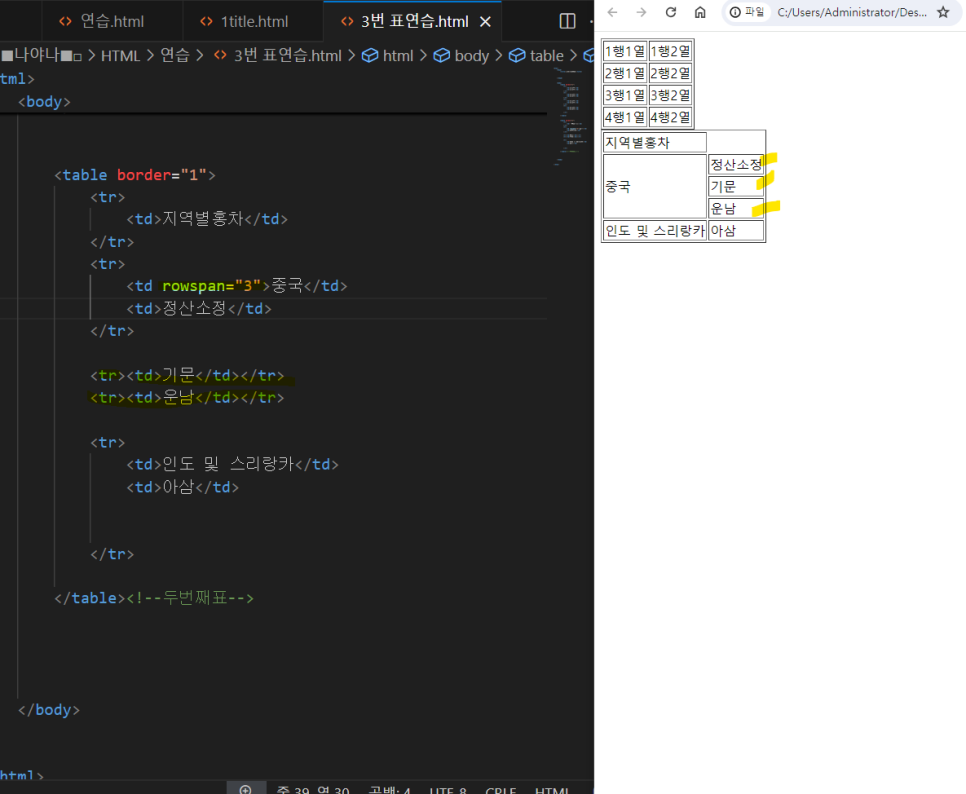Image resolution: width=966 pixels, height=794 pixels.
Task: Click the 줄 39, 열 30 cursor position
Action: point(313,790)
